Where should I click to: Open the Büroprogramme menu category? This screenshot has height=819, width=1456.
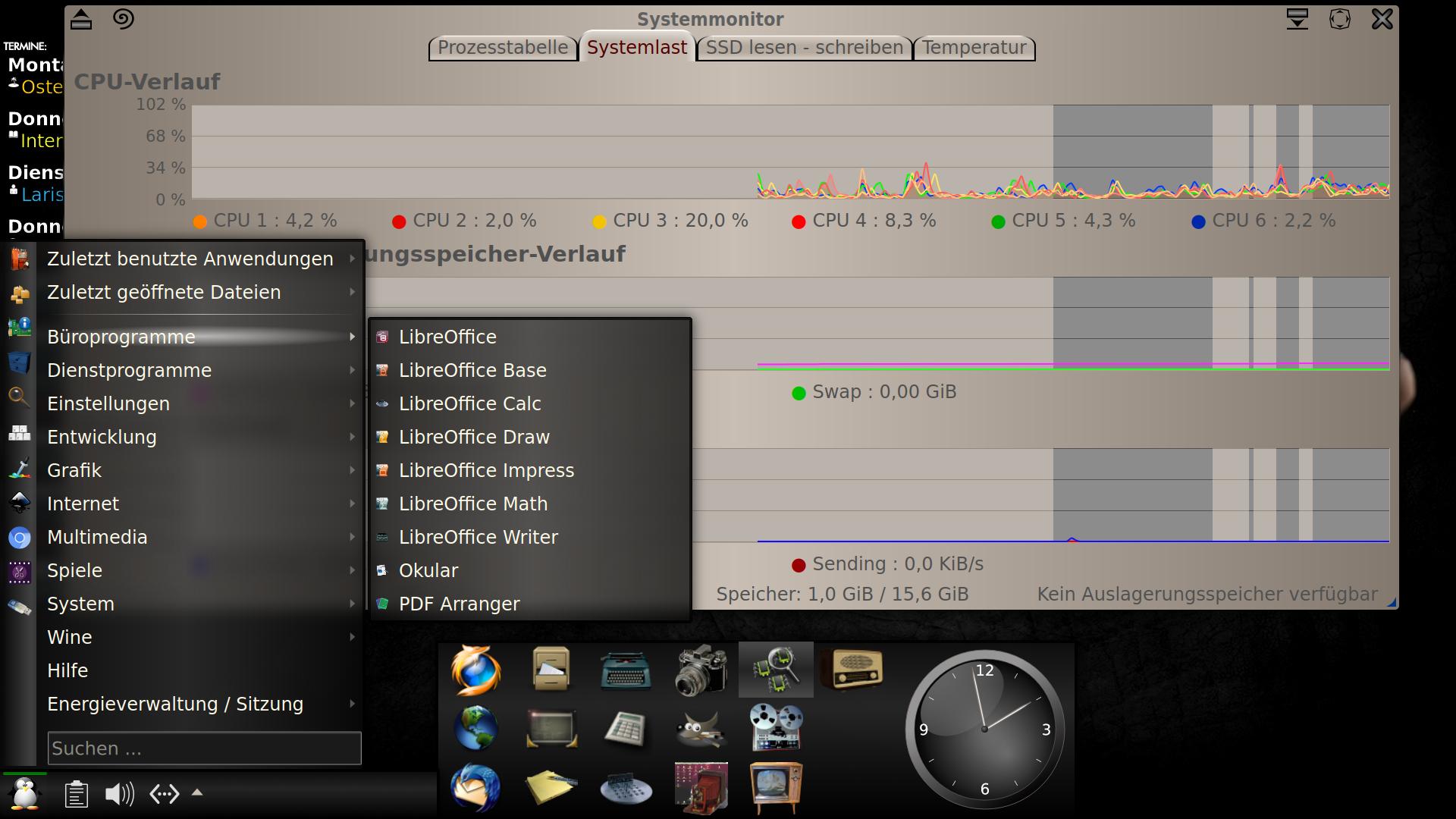202,337
